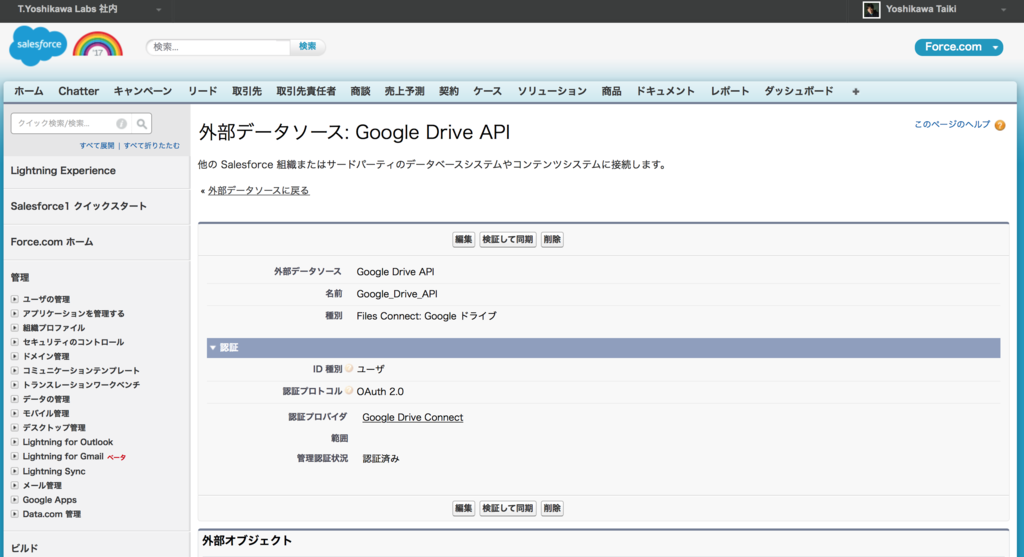Expand the デスクトップ管理 node

point(14,428)
